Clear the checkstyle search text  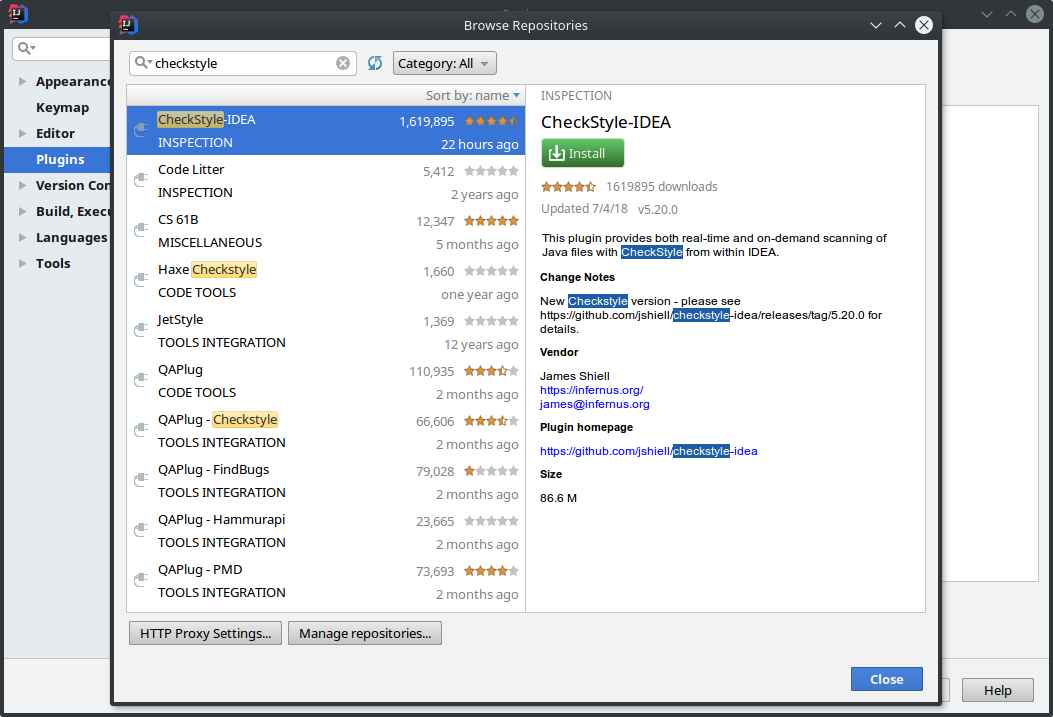point(343,63)
